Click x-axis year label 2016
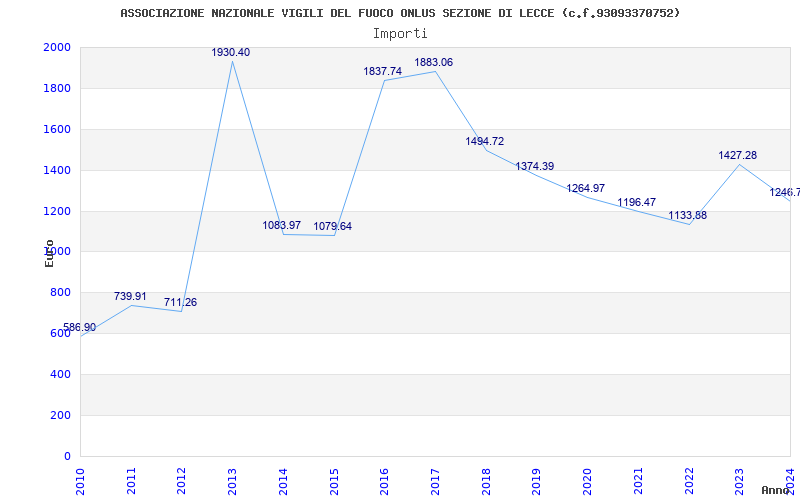 (384, 481)
